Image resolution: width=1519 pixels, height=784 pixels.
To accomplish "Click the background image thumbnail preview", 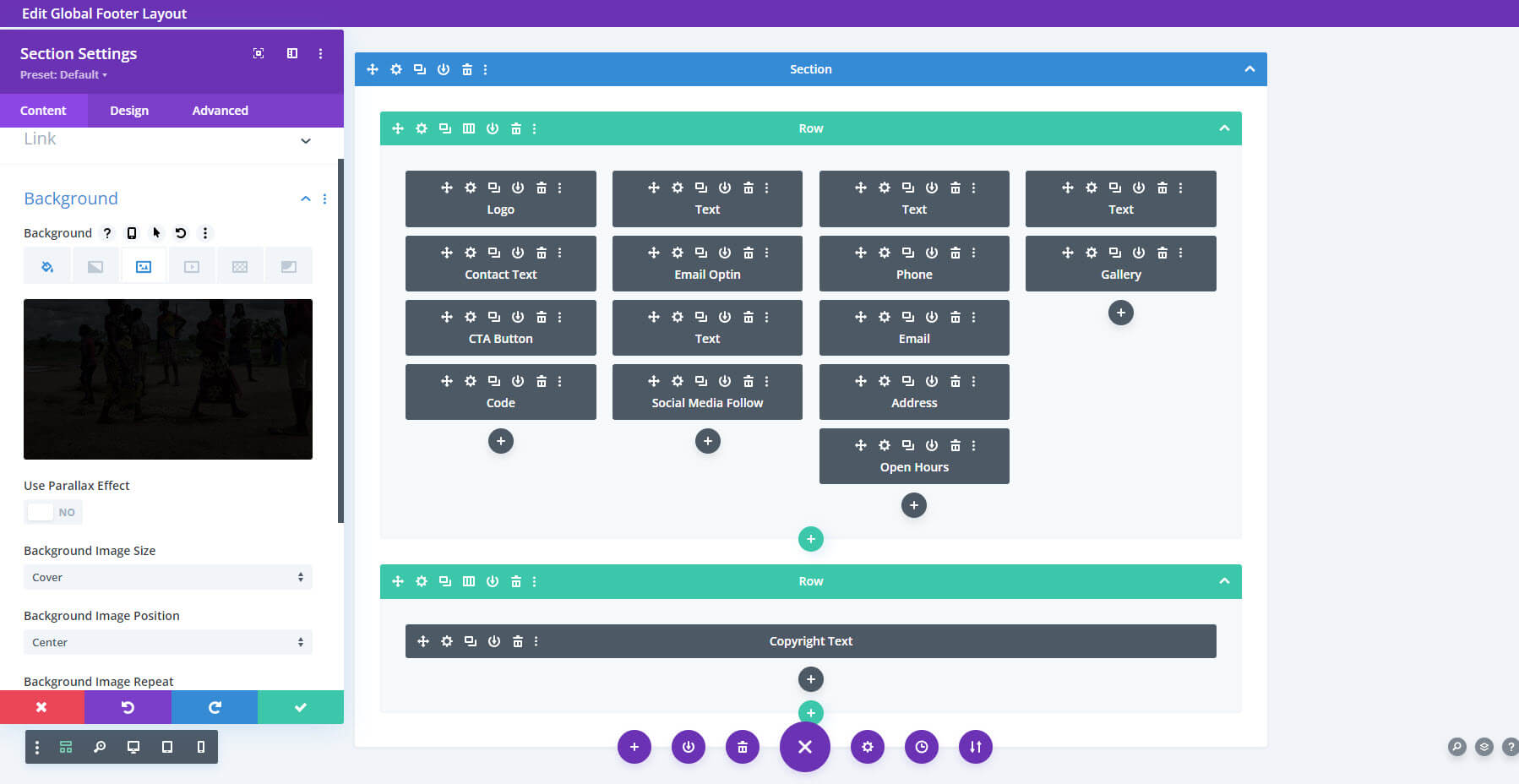I will (167, 378).
